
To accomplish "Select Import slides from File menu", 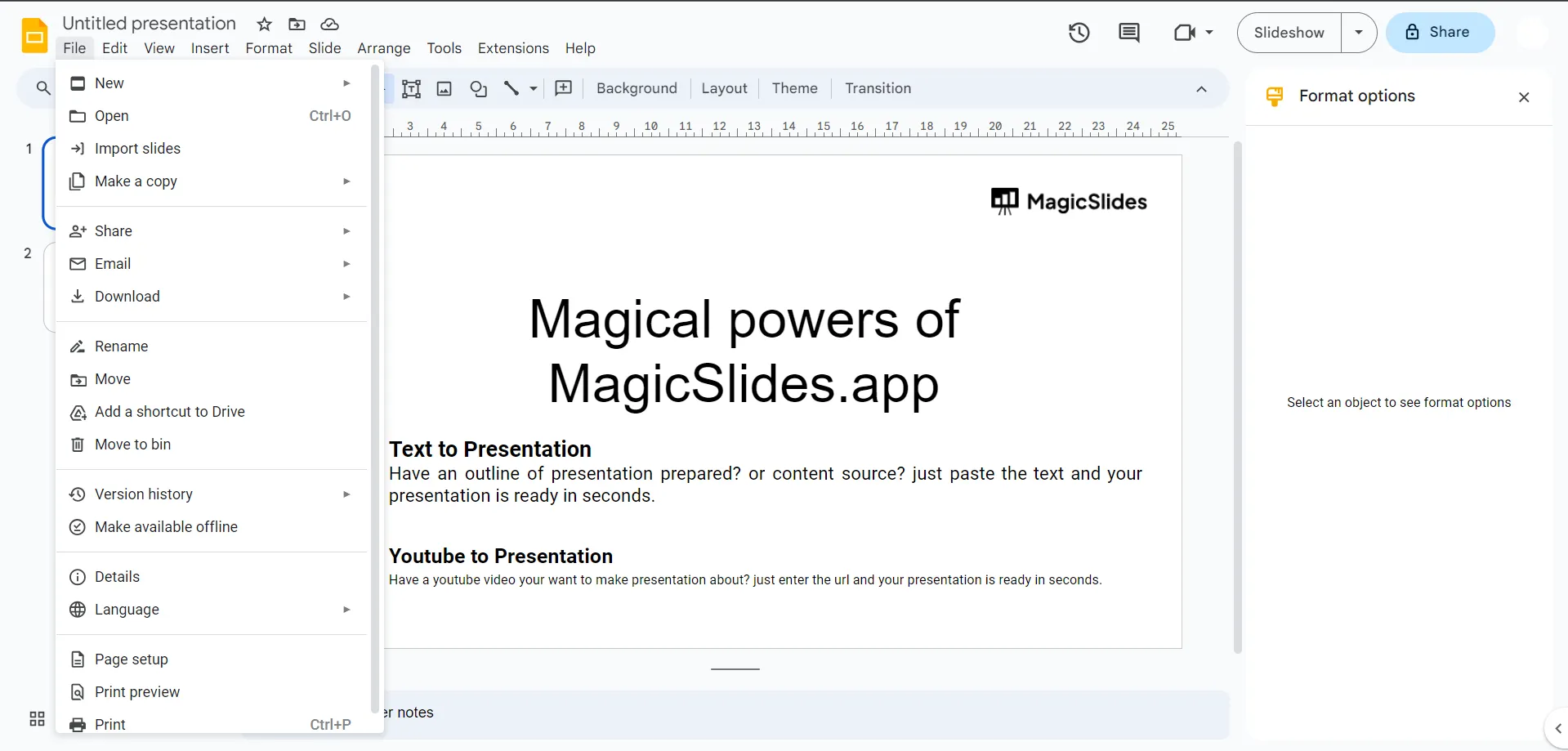I will tap(137, 149).
